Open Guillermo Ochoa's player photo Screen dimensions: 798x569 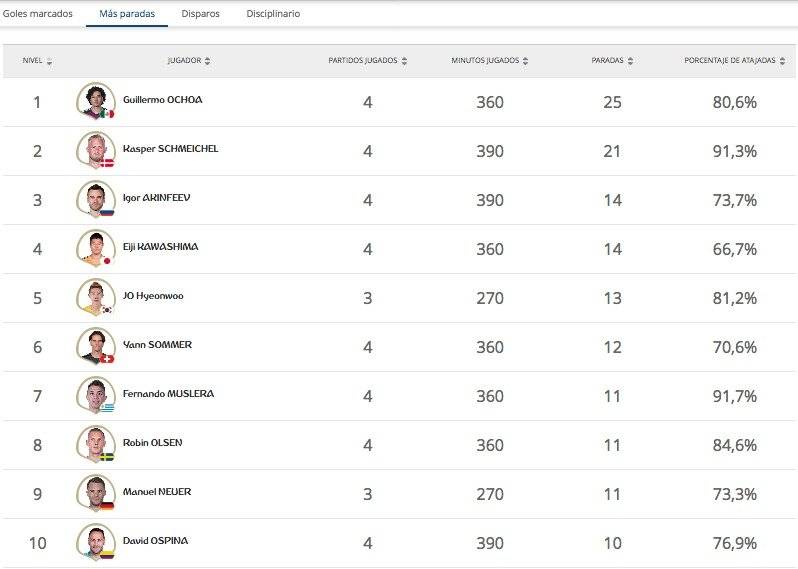[x=96, y=101]
